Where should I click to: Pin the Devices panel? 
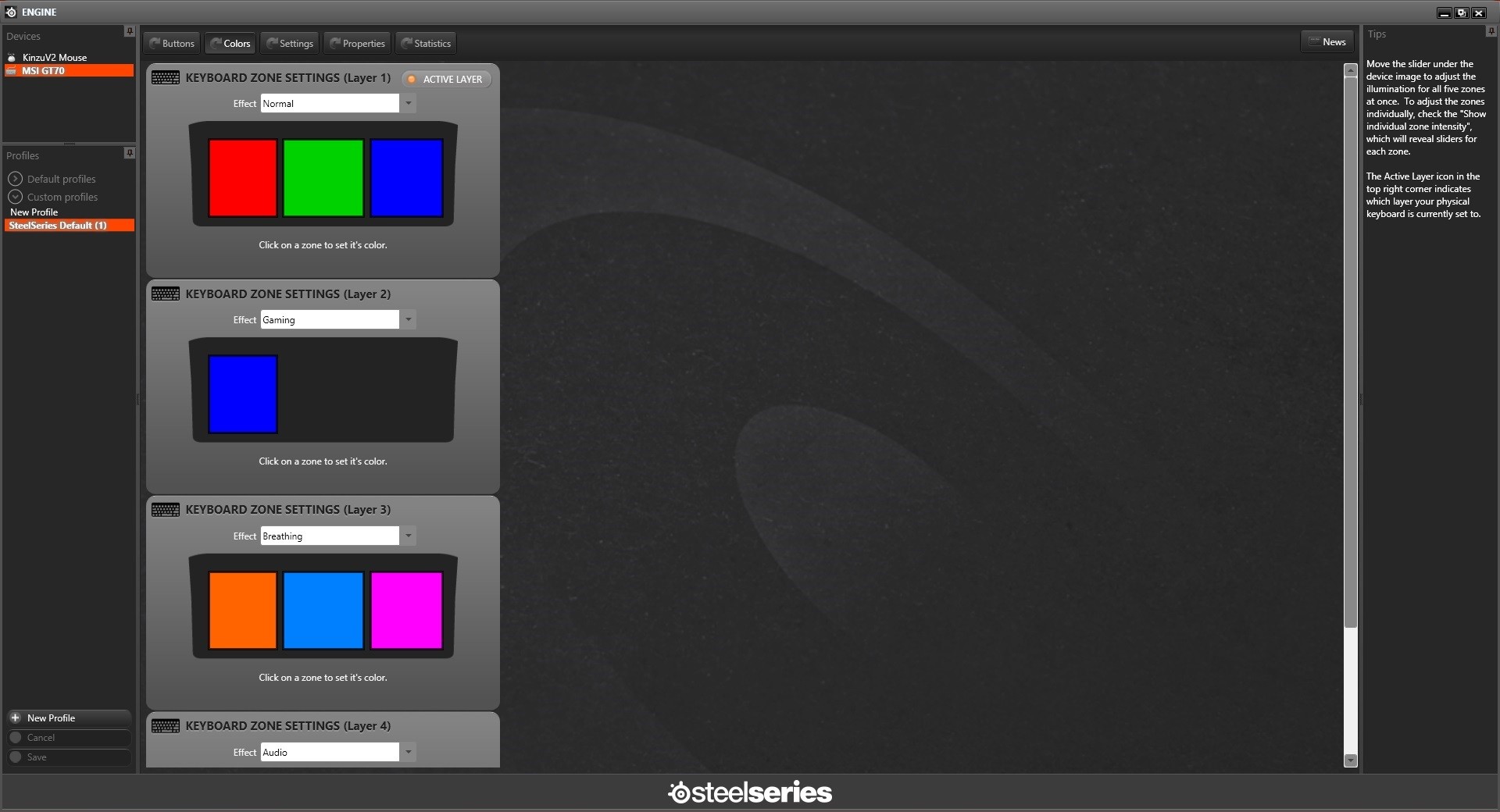pyautogui.click(x=130, y=31)
